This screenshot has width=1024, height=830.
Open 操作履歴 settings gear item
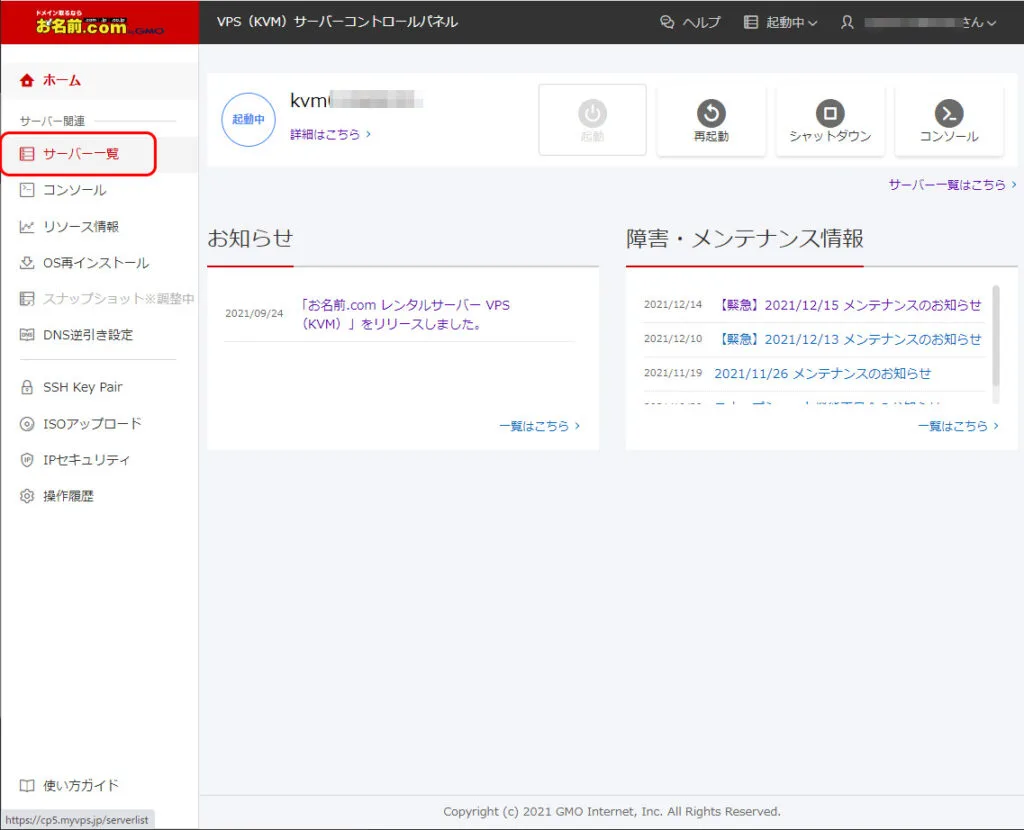point(68,496)
